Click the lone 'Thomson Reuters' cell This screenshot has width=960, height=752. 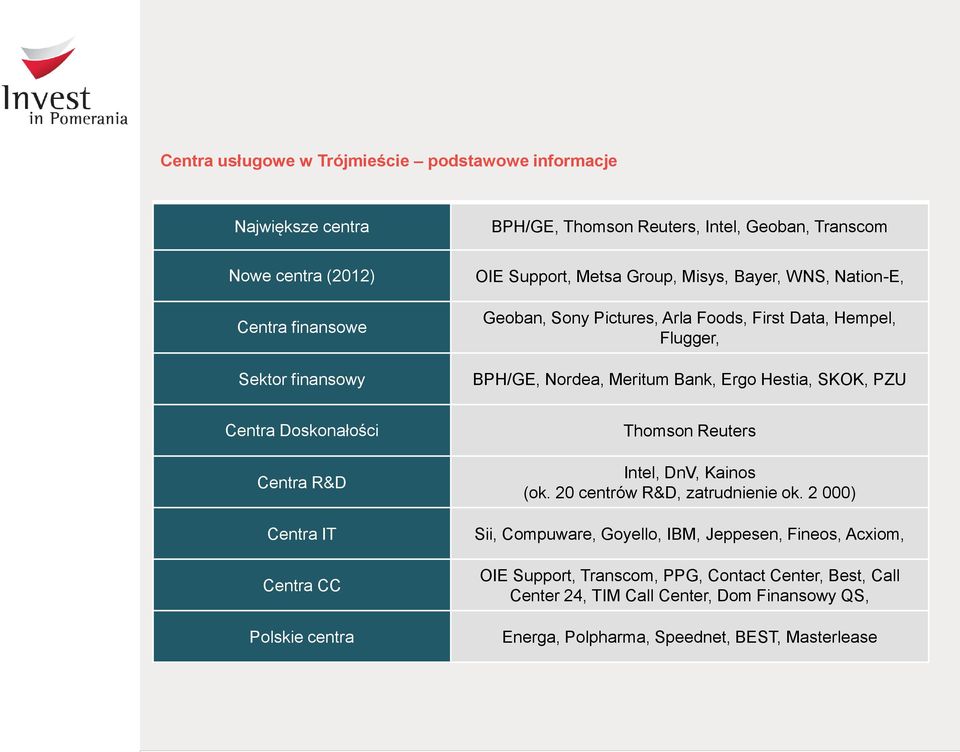point(689,431)
